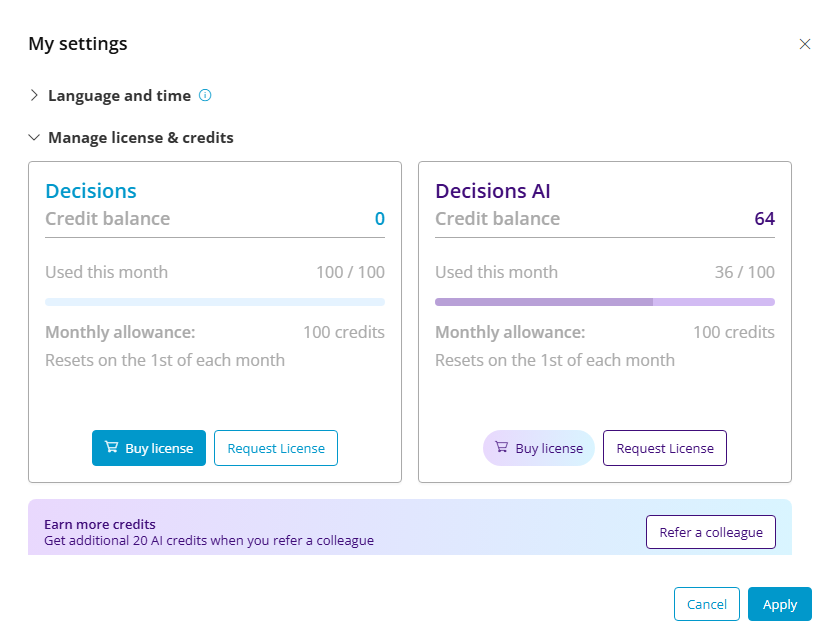Click 'Used this month' label in Decisions card
Viewport: 830px width, 639px height.
click(106, 272)
